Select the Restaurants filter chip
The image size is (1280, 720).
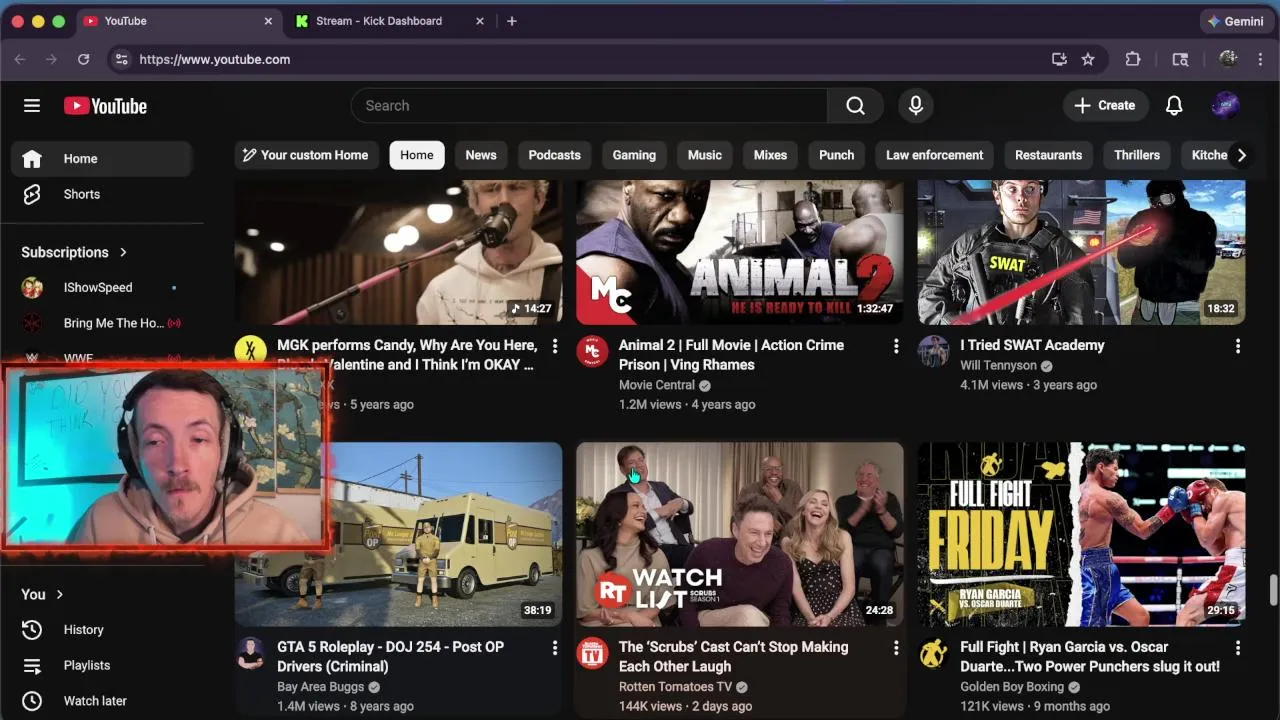1049,155
